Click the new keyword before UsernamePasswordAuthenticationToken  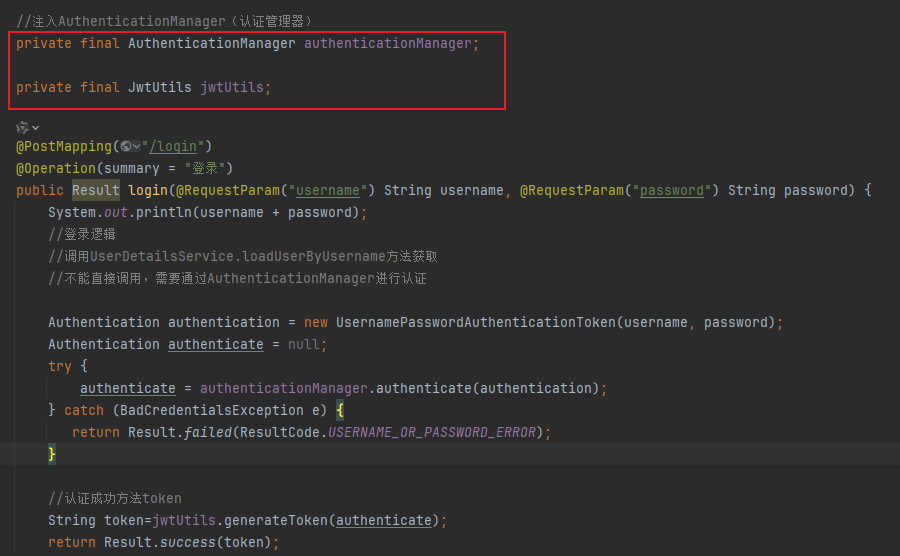pos(316,322)
